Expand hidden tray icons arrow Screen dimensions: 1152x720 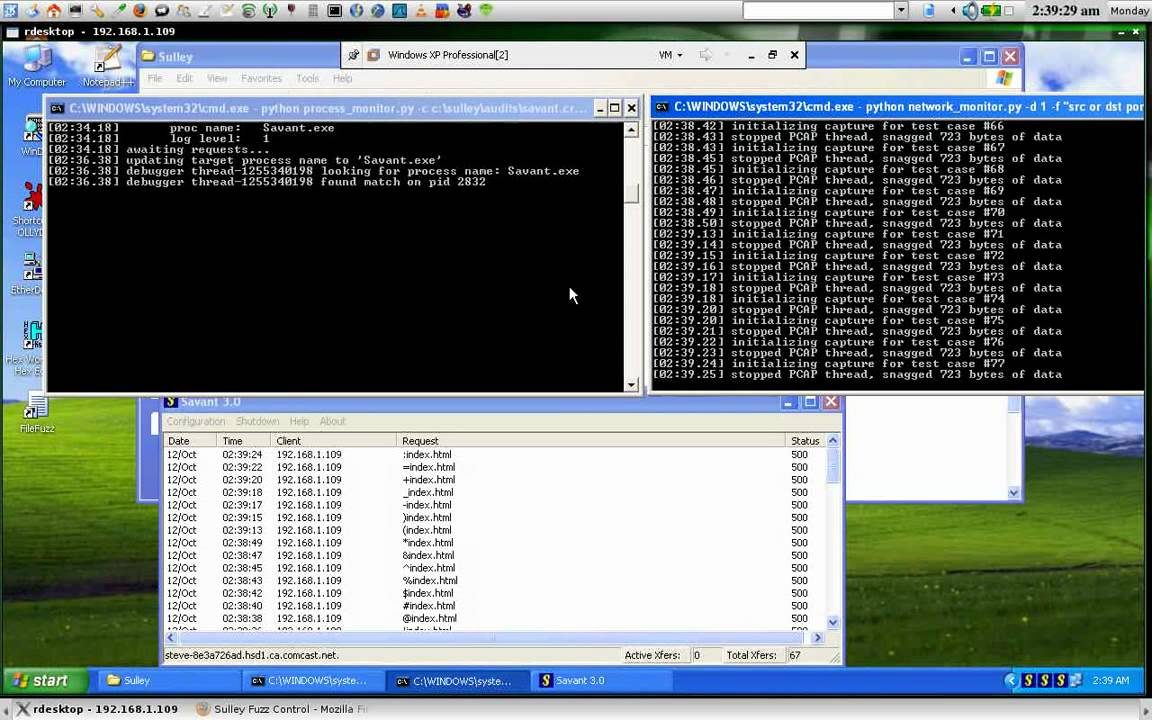tap(953, 10)
